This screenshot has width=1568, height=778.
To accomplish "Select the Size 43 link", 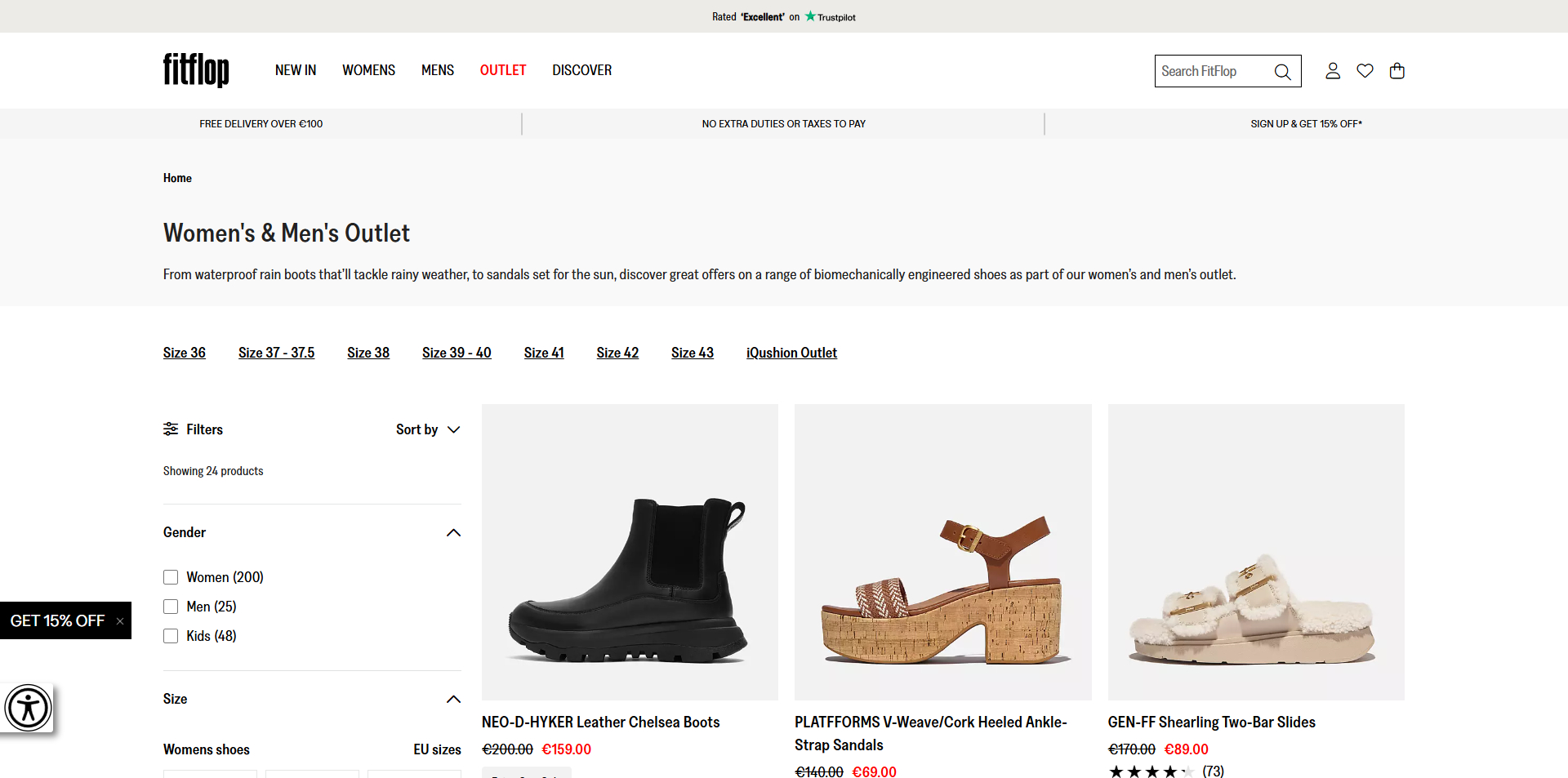I will click(693, 353).
